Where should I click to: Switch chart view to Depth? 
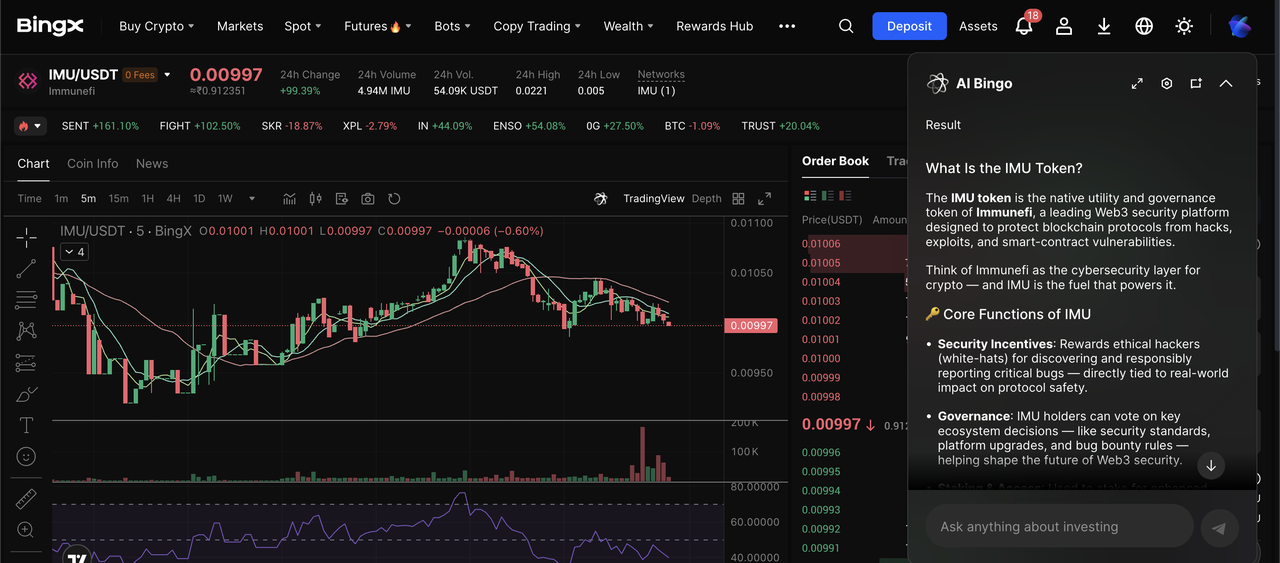tap(706, 199)
